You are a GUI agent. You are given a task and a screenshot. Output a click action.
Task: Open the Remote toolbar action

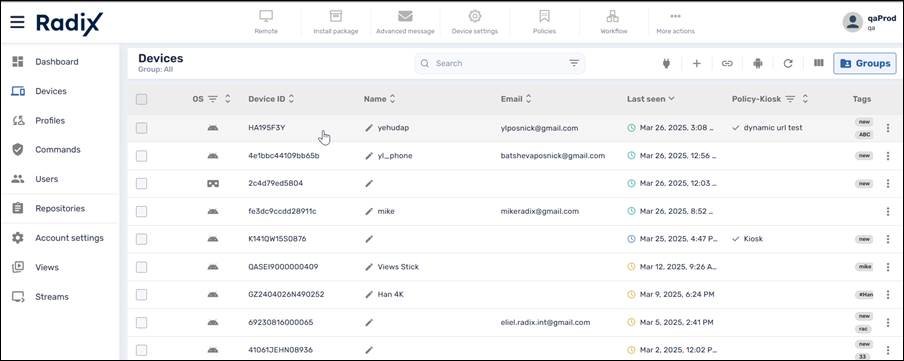coord(266,22)
